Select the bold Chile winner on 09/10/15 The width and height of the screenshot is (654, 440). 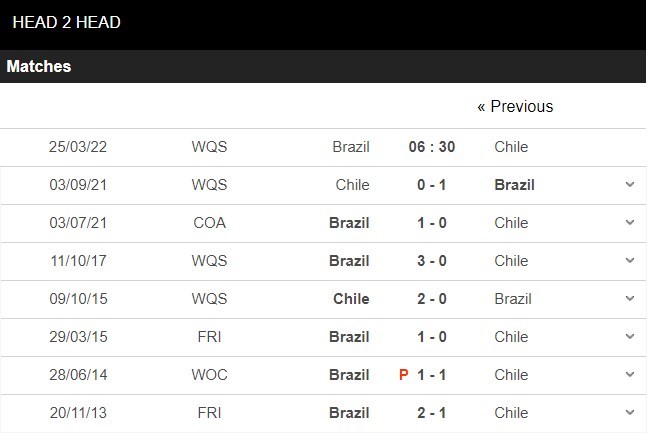pos(351,299)
